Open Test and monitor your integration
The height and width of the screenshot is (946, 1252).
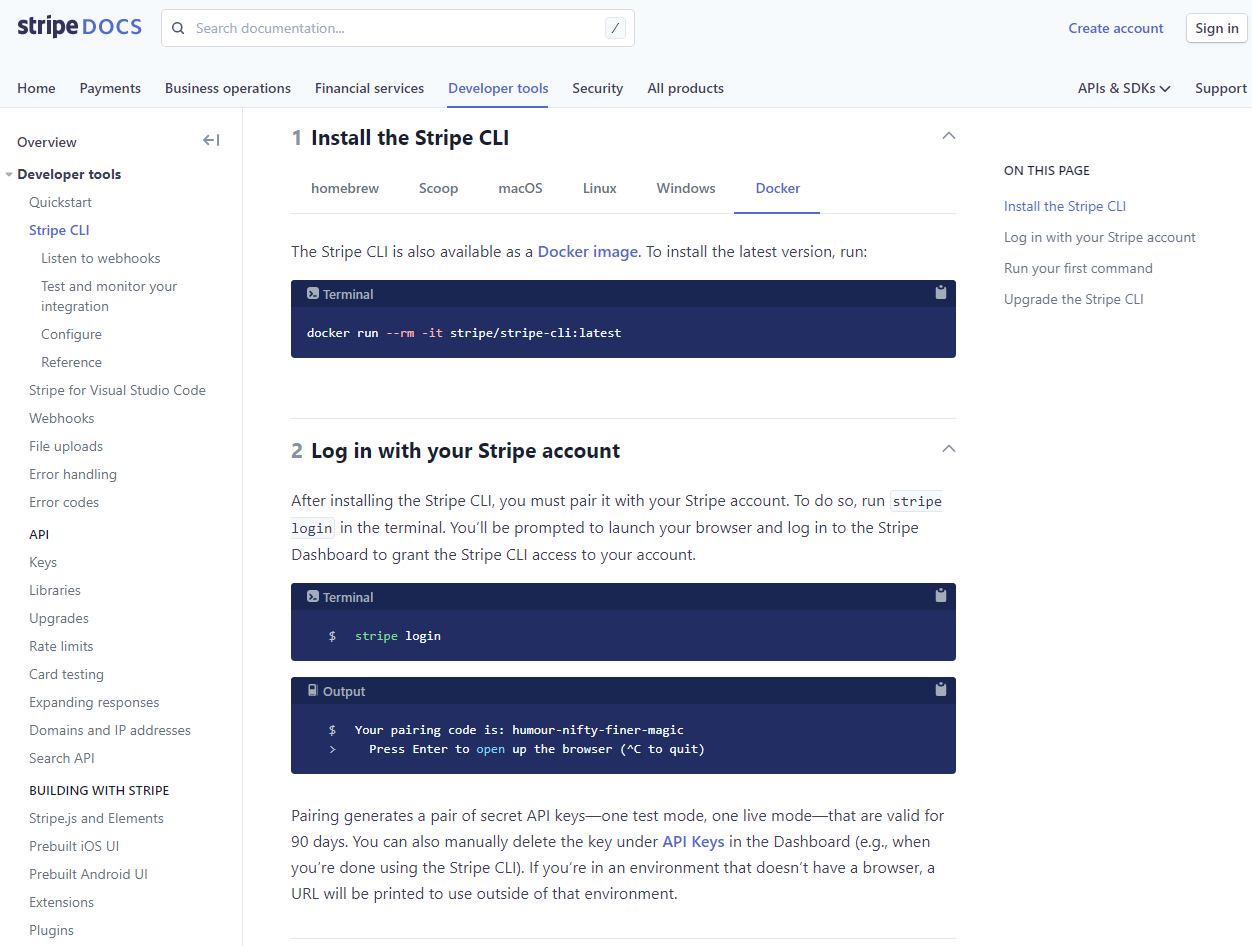click(x=109, y=296)
